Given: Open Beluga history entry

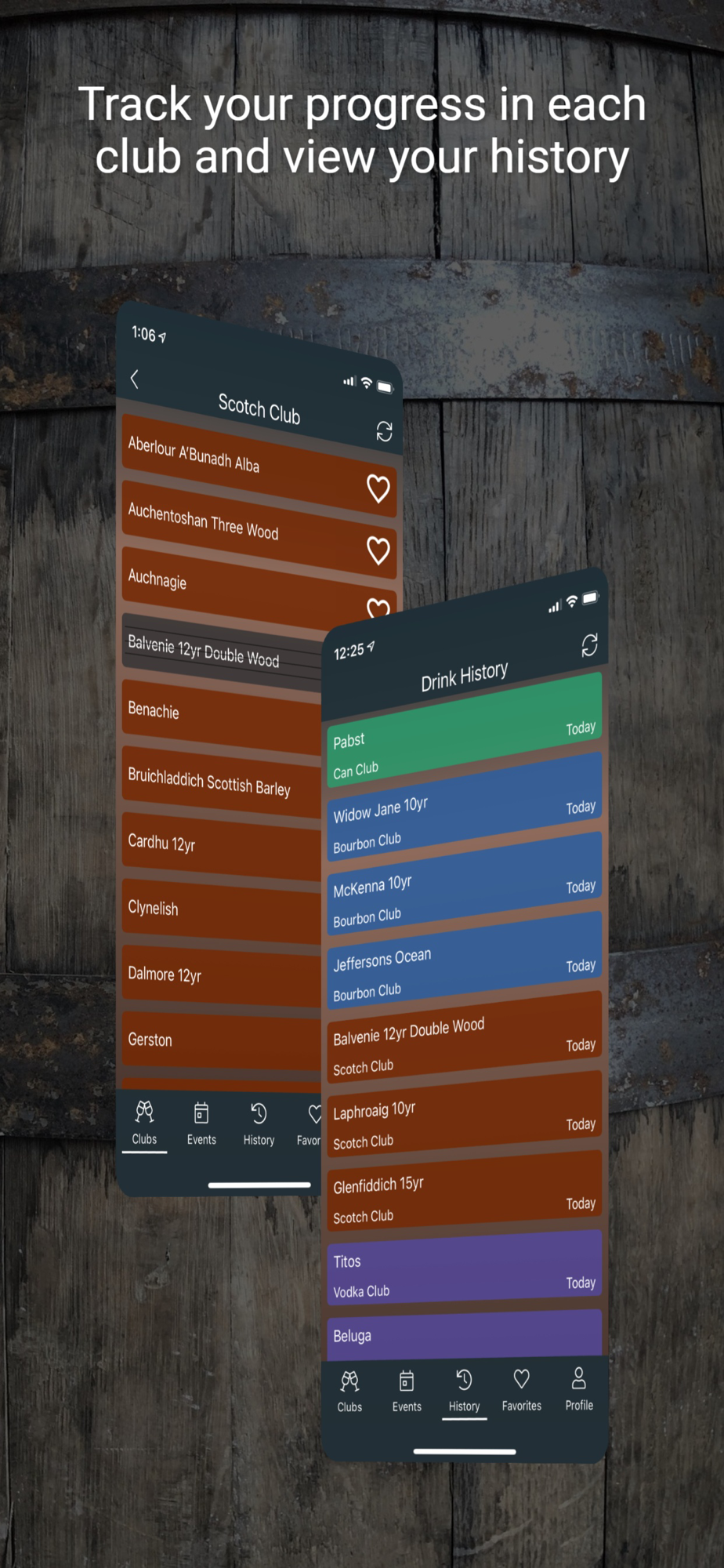Looking at the screenshot, I should pyautogui.click(x=465, y=1334).
